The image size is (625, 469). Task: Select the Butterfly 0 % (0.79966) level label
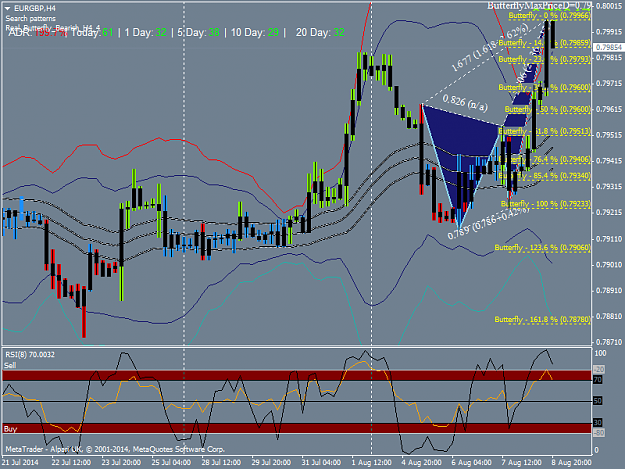coord(550,16)
